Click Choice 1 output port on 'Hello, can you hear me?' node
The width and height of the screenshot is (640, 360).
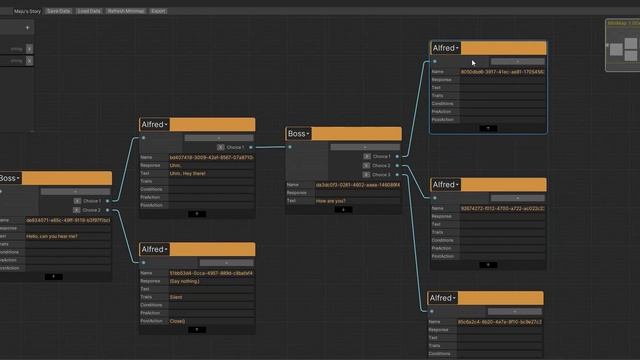107,201
